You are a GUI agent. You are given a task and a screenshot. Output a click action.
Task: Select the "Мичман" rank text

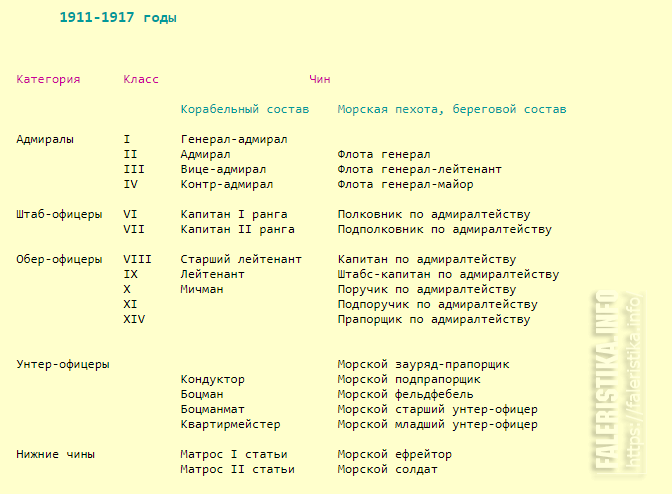(x=202, y=289)
